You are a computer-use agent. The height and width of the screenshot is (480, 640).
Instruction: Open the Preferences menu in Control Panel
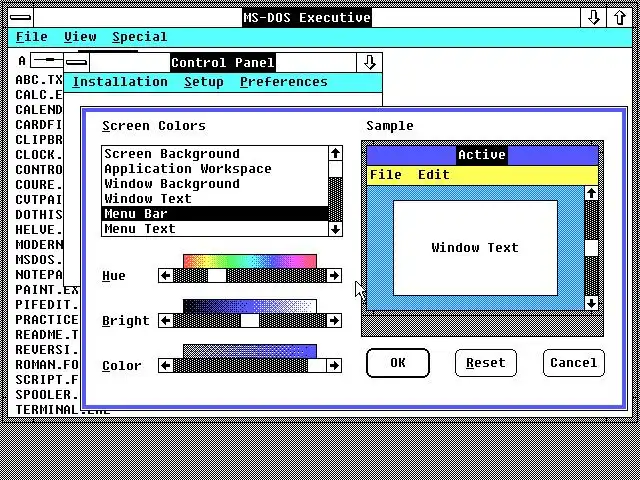(284, 82)
